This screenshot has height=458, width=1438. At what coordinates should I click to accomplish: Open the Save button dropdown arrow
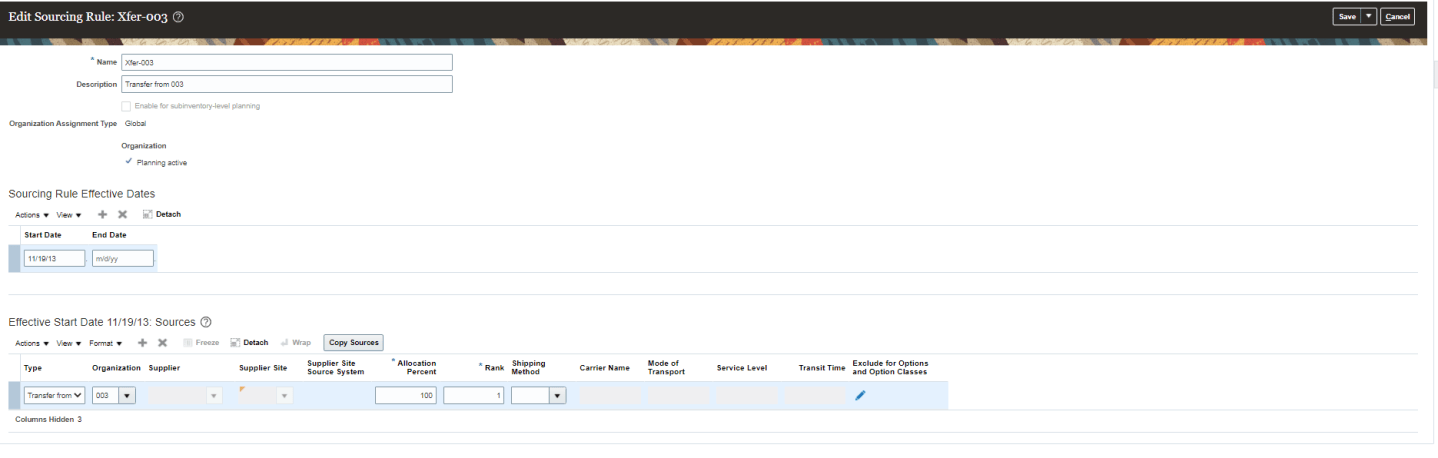(1369, 16)
